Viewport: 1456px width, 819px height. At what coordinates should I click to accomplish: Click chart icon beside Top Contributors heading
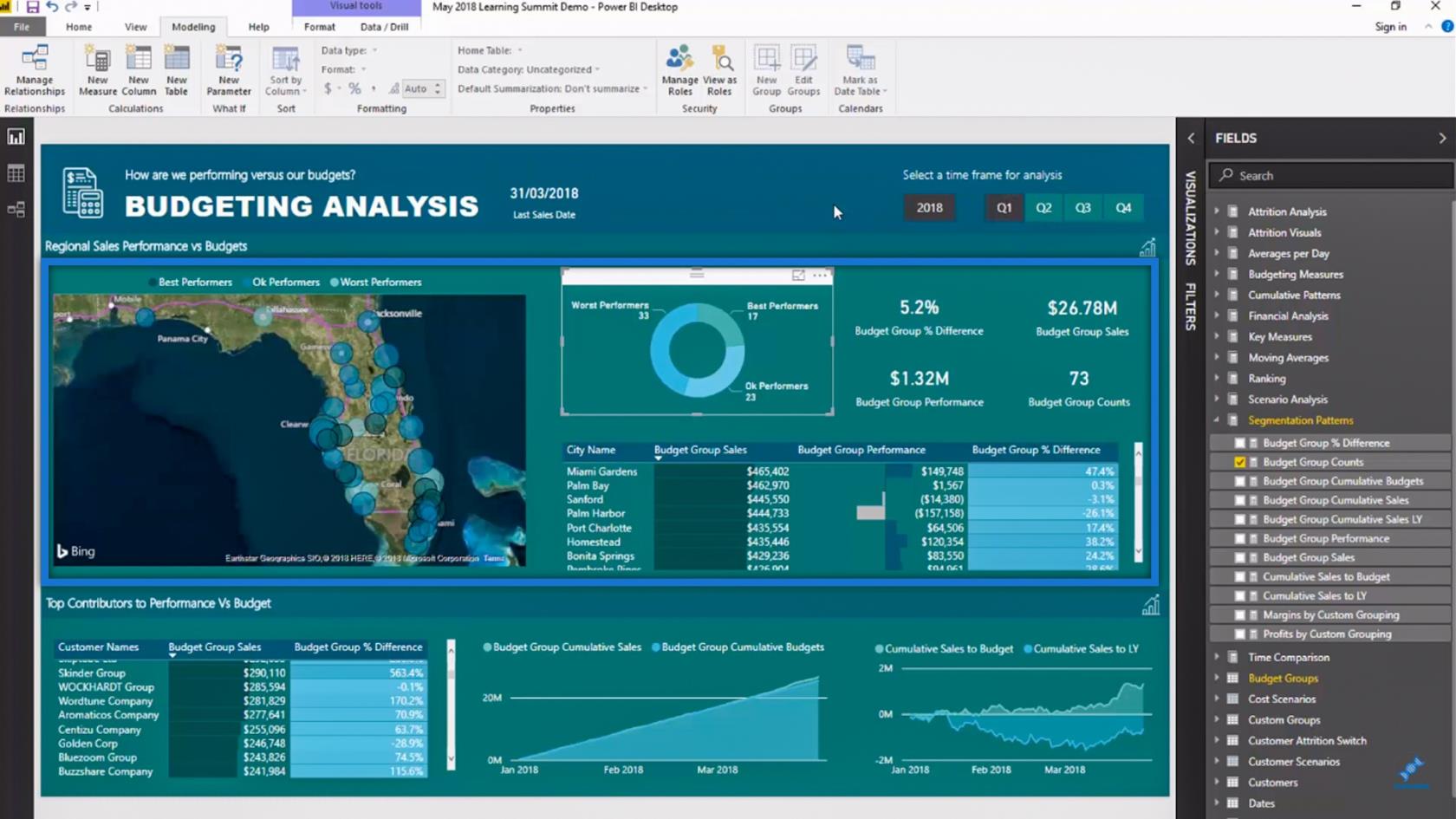1150,605
